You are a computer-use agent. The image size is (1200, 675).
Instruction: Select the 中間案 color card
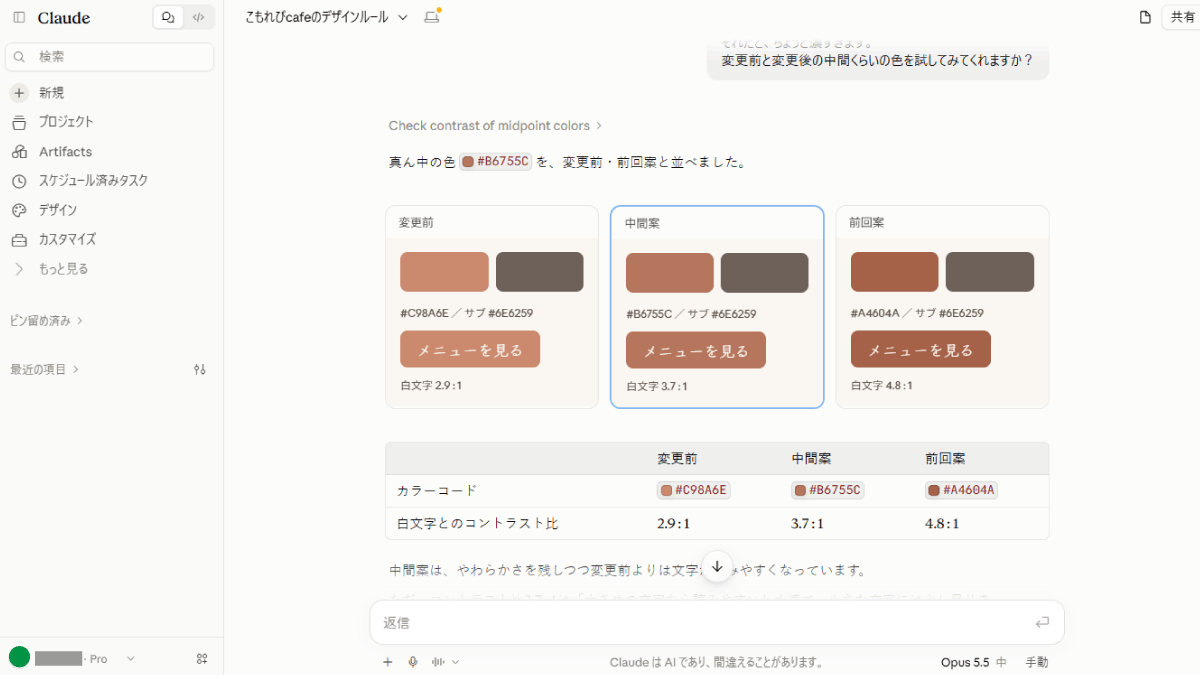coord(717,307)
